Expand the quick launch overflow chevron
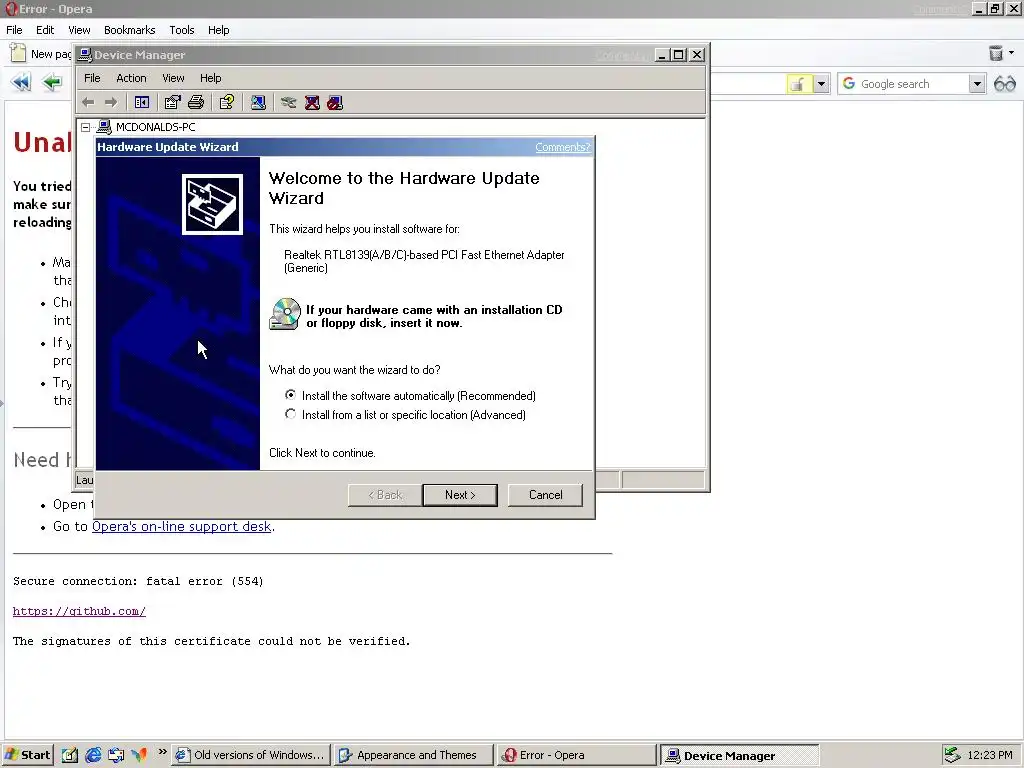The image size is (1024, 768). (163, 752)
